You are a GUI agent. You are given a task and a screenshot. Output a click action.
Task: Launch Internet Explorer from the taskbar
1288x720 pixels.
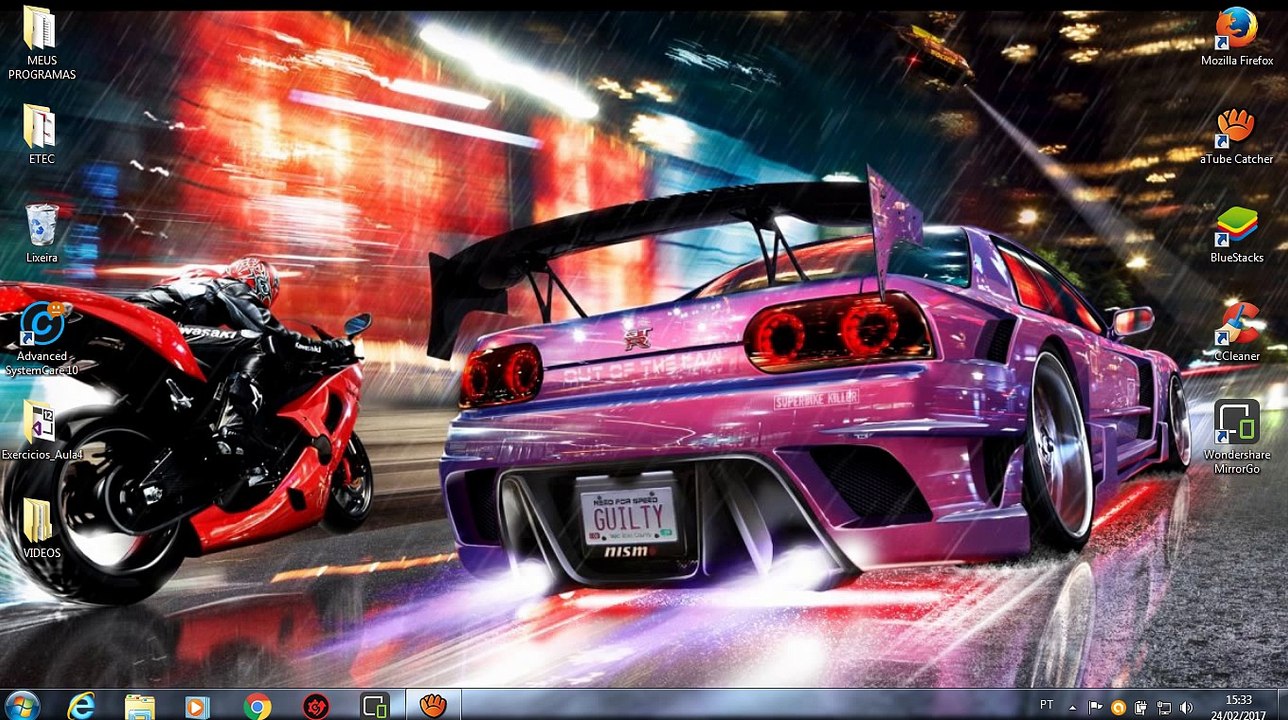point(81,706)
